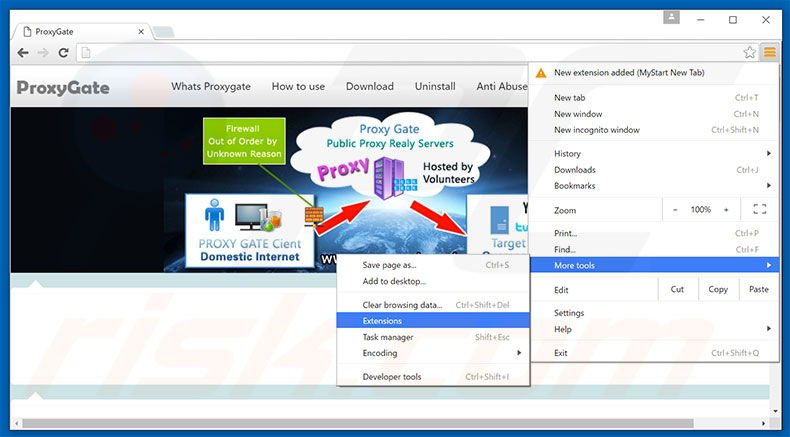
Task: Choose Print from the menu
Action: tap(654, 233)
